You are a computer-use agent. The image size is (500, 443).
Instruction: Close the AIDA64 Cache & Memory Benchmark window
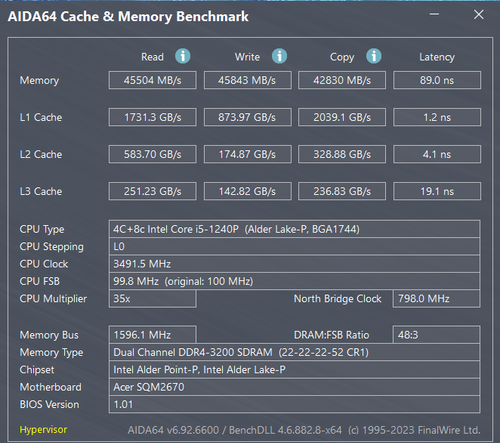(x=479, y=14)
